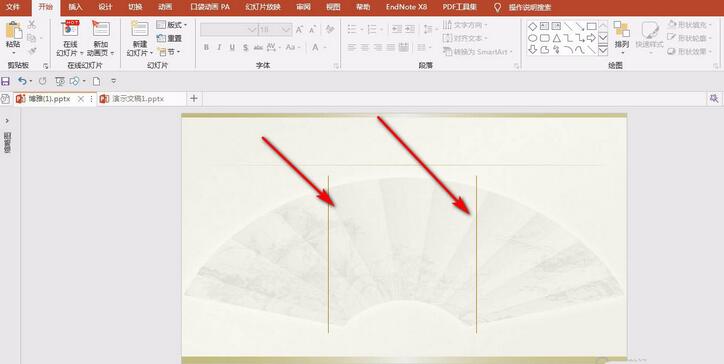The width and height of the screenshot is (724, 364).
Task: Decrease font size with the small A icon
Action: (x=313, y=30)
